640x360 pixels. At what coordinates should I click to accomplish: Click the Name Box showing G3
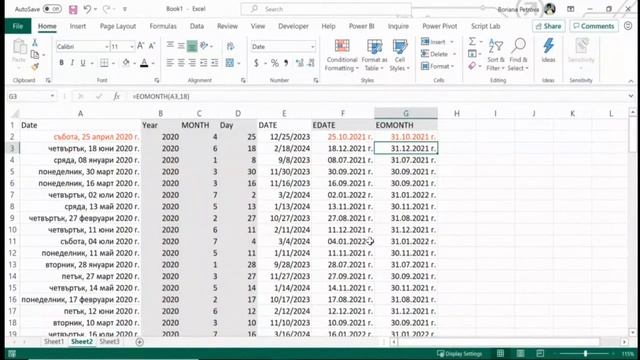(x=31, y=96)
